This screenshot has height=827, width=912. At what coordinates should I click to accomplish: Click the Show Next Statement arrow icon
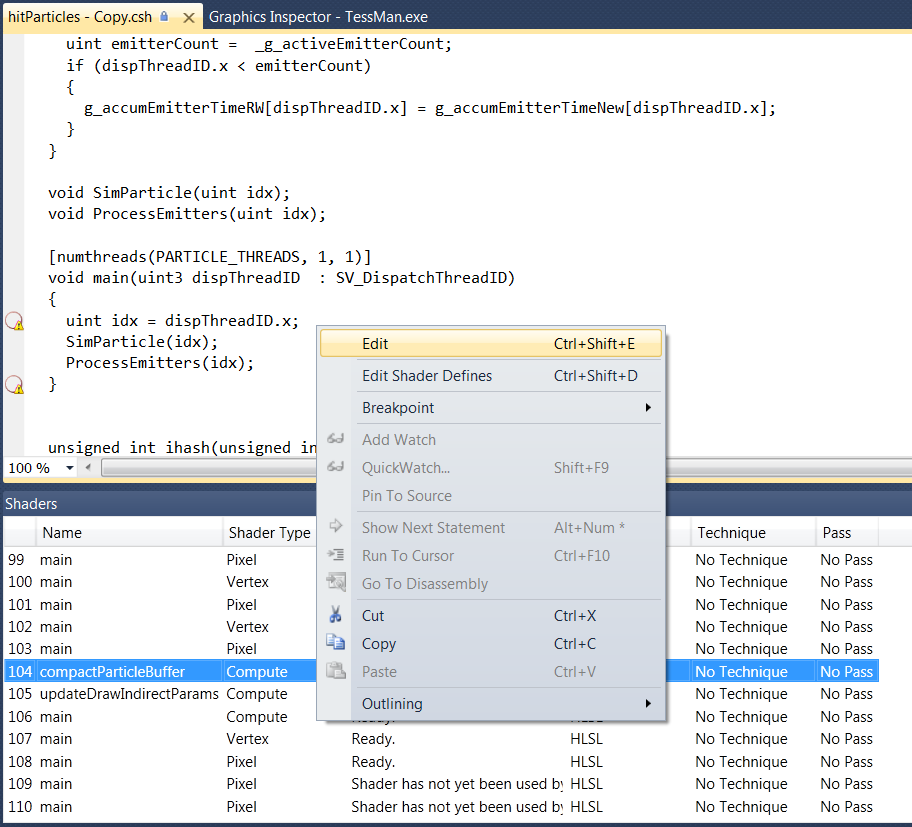[x=336, y=526]
